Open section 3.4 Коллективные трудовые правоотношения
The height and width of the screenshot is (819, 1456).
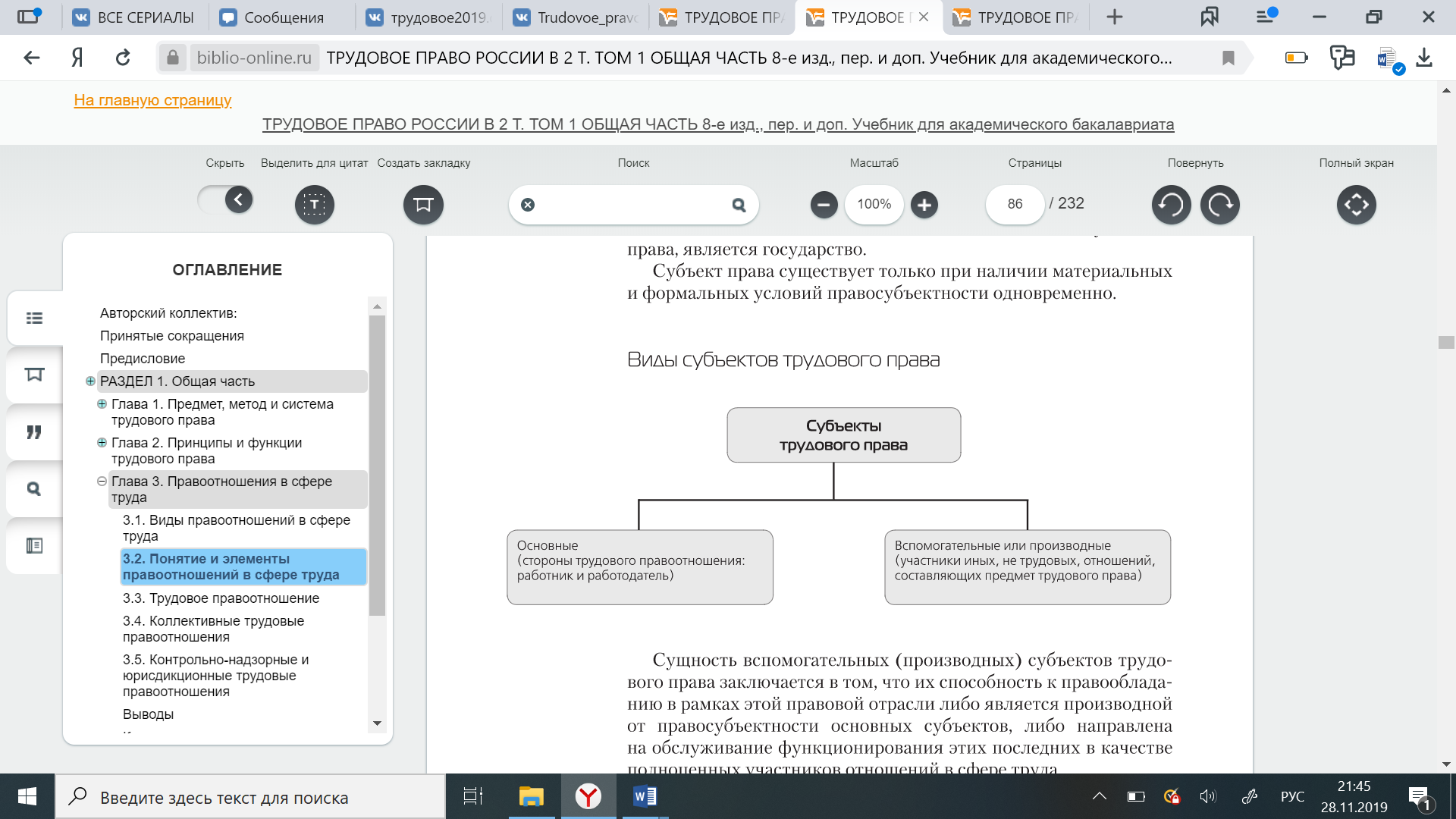pos(214,629)
